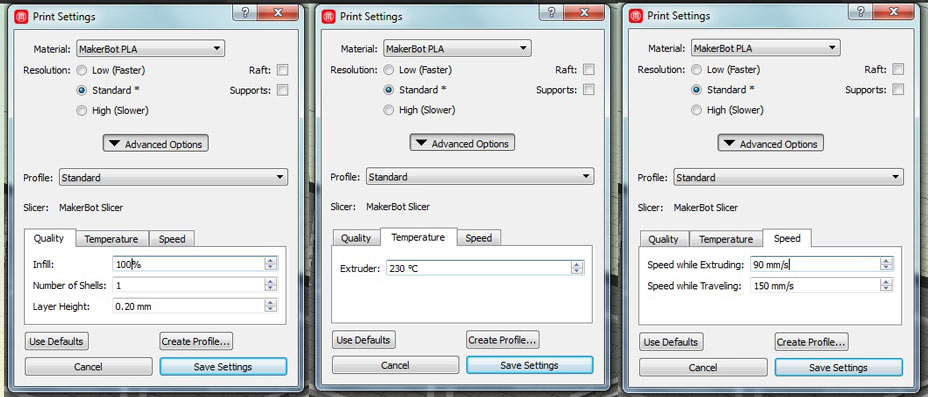Select Low (Faster) resolution in the Infill dialog

pos(82,70)
